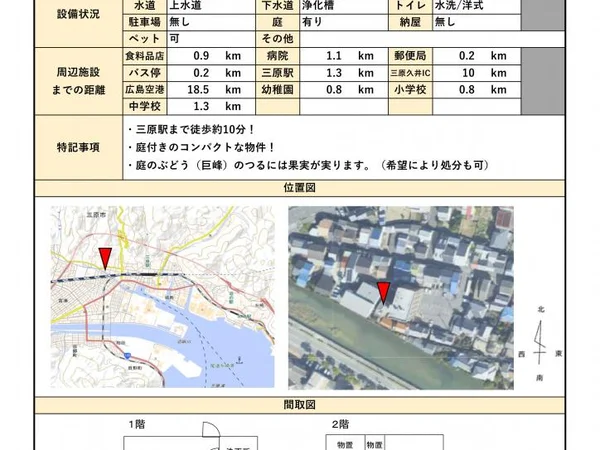
Task: Click the 郵便局 label
Action: coord(410,56)
